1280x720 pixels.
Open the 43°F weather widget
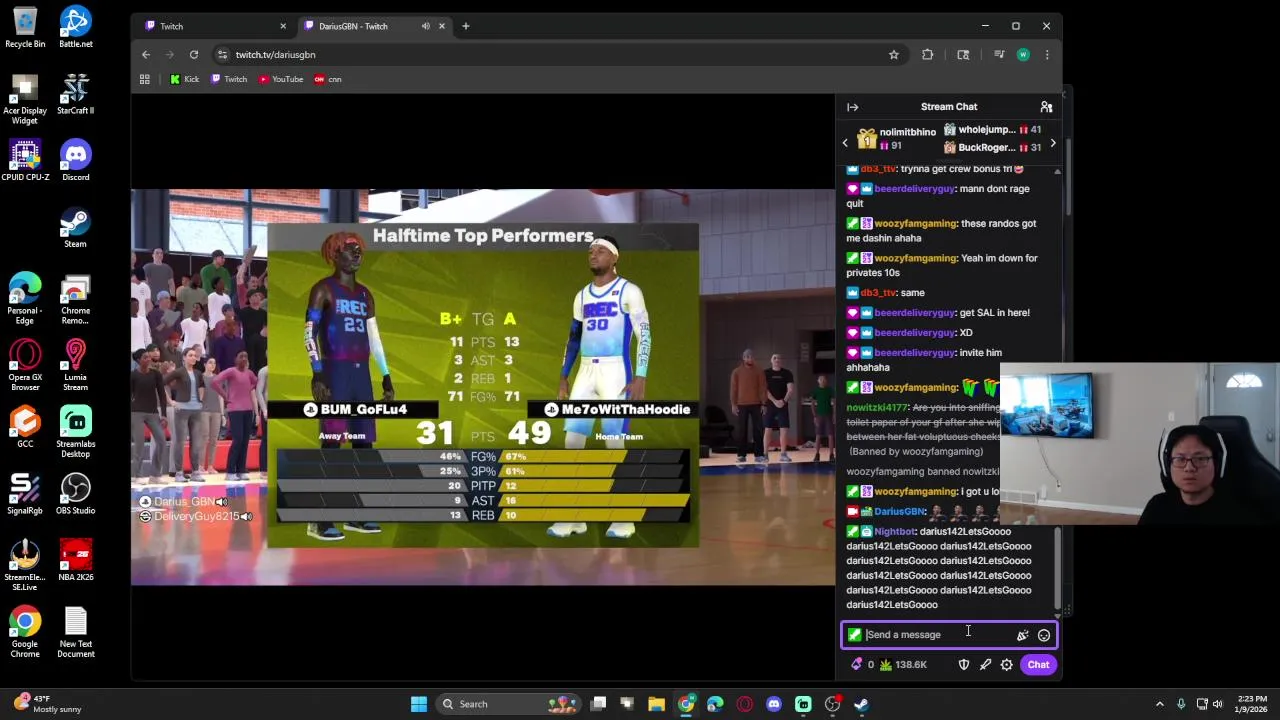click(45, 704)
